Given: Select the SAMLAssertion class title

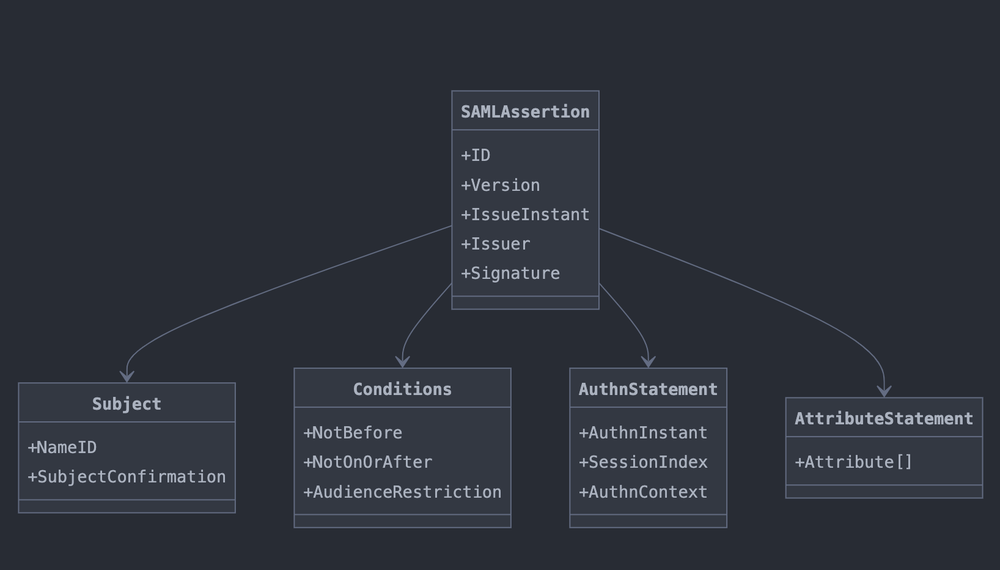Looking at the screenshot, I should [x=525, y=112].
